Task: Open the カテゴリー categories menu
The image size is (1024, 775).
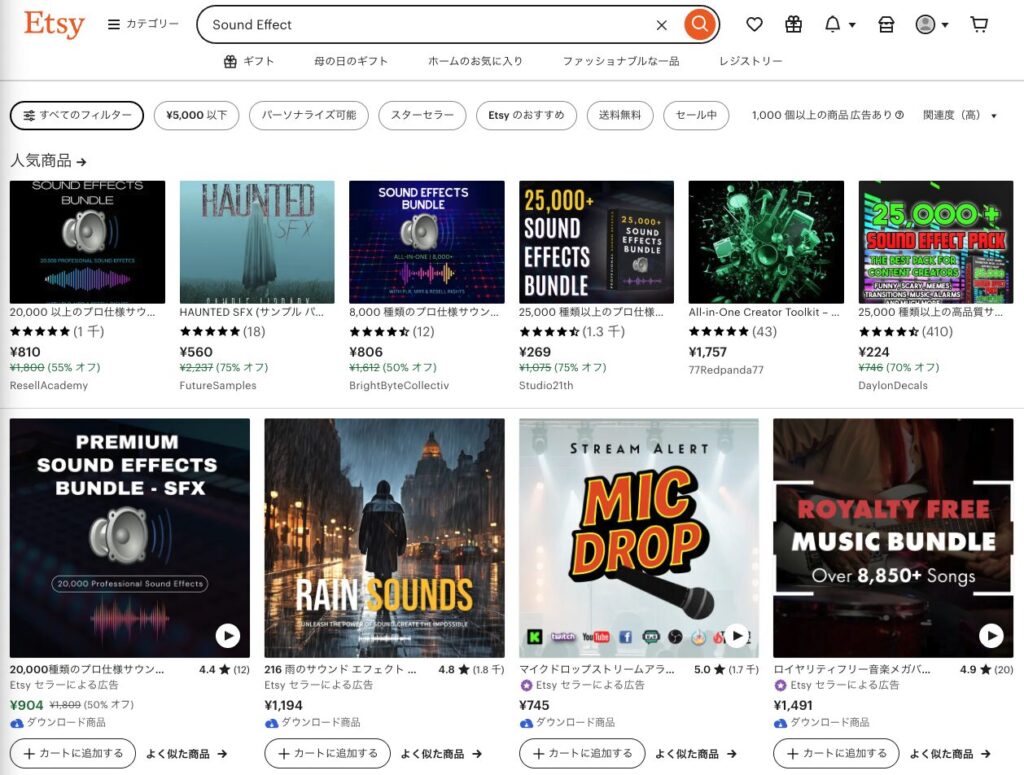Action: [x=142, y=24]
